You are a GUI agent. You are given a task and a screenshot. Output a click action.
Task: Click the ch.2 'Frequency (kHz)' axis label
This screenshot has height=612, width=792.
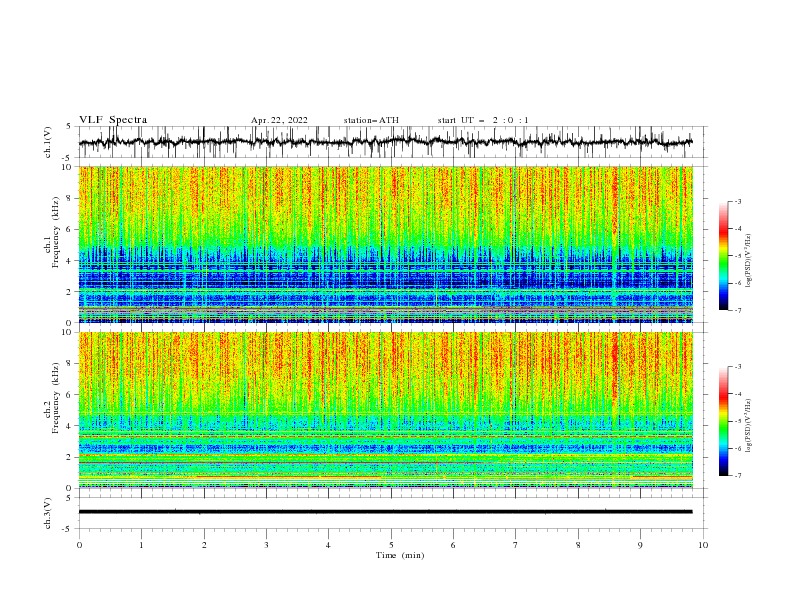56,398
